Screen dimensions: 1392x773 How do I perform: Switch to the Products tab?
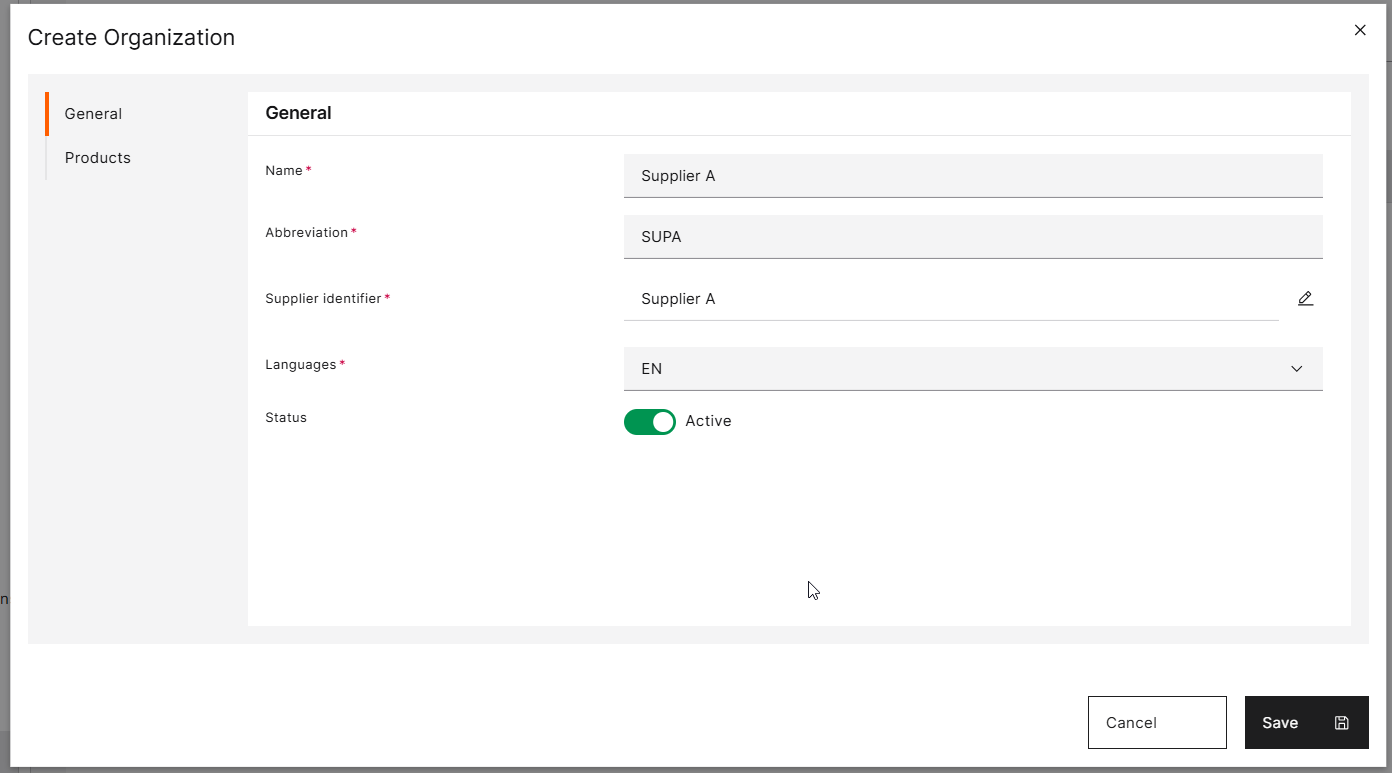tap(98, 158)
